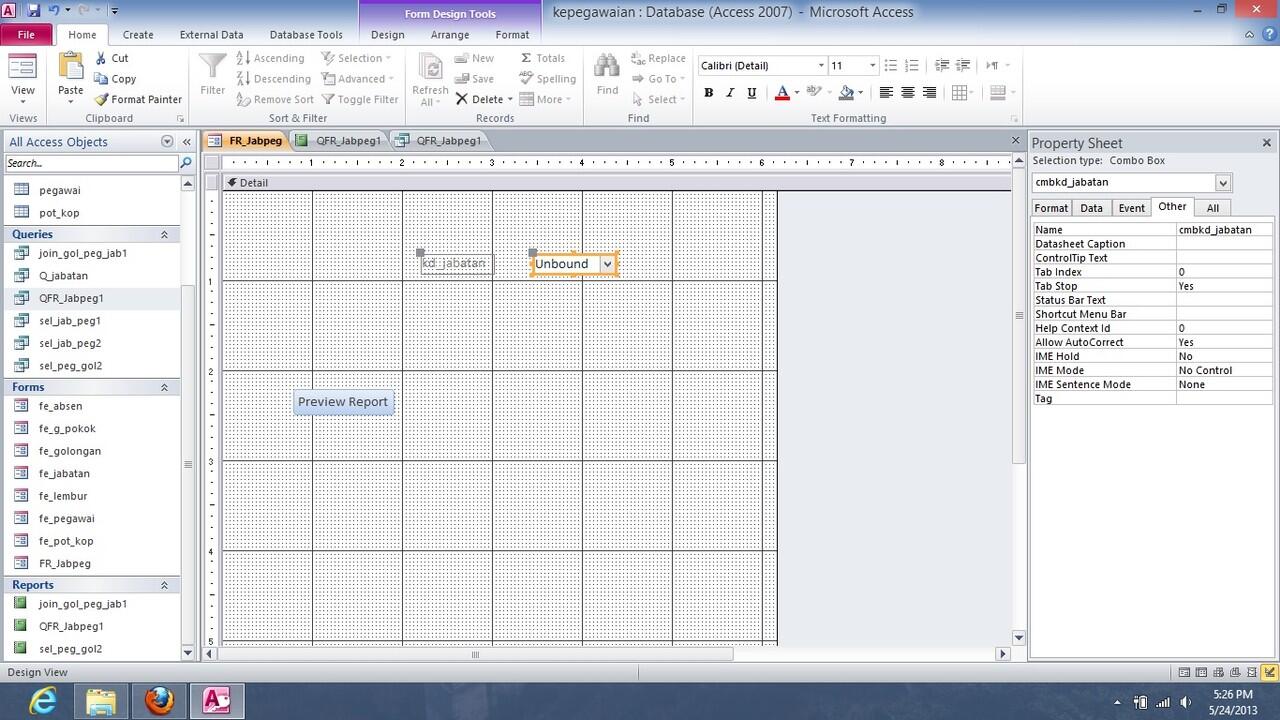
Task: Collapse the Reports group
Action: tap(165, 585)
